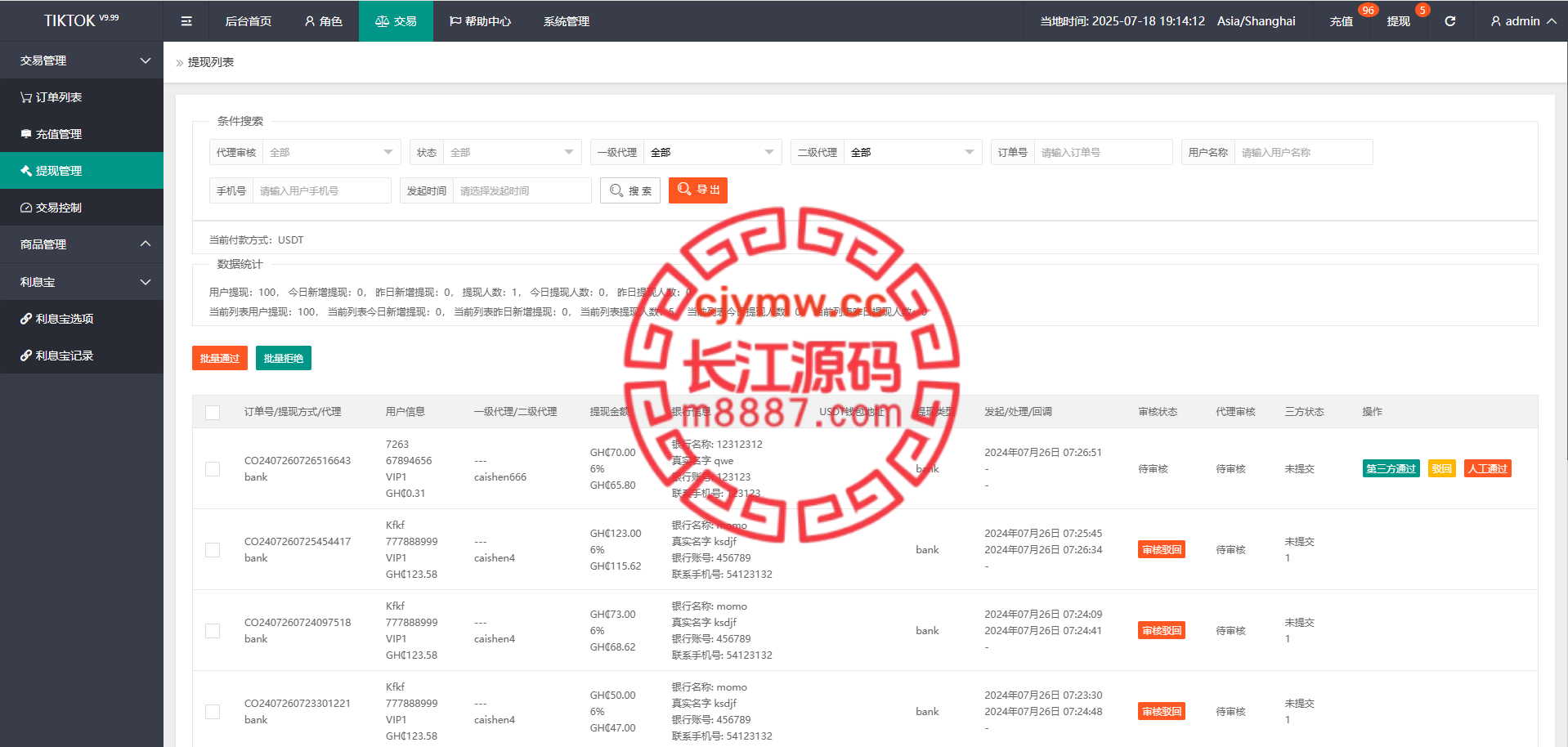Click the username caishen666 in first row
1568x747 pixels.
coord(500,477)
